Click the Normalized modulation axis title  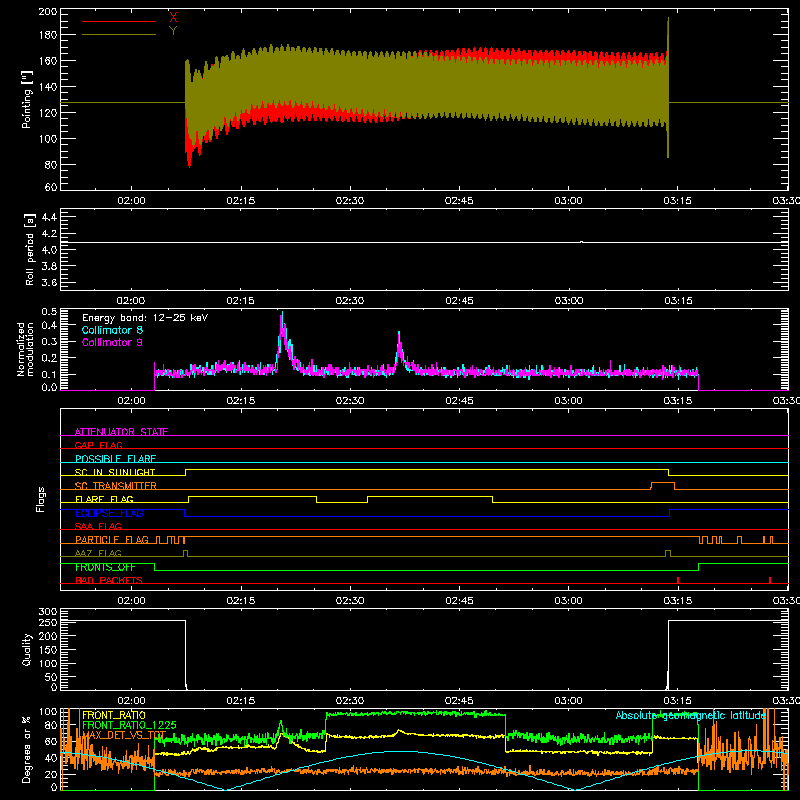tap(26, 349)
